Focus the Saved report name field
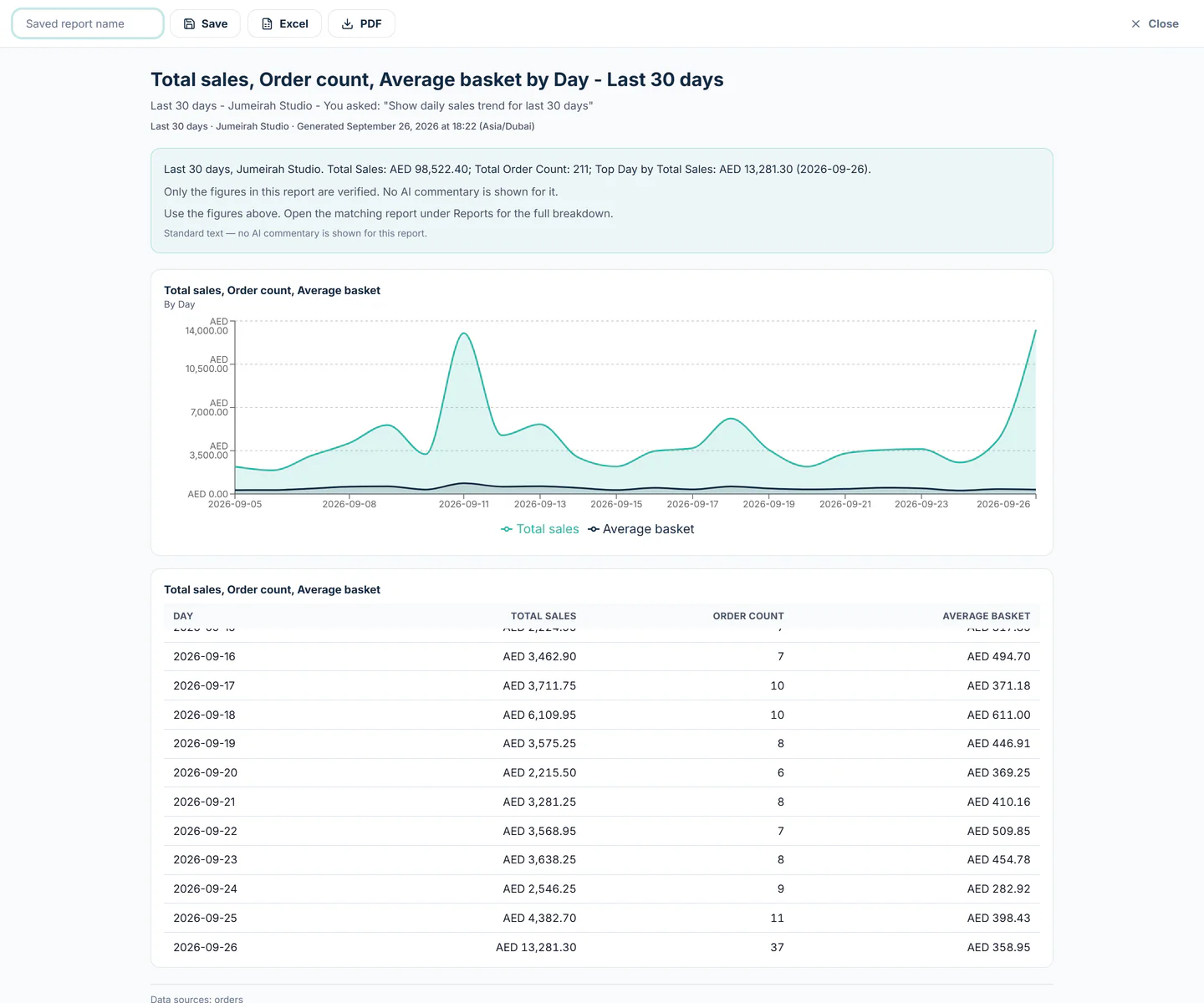The width and height of the screenshot is (1204, 1003). (88, 23)
